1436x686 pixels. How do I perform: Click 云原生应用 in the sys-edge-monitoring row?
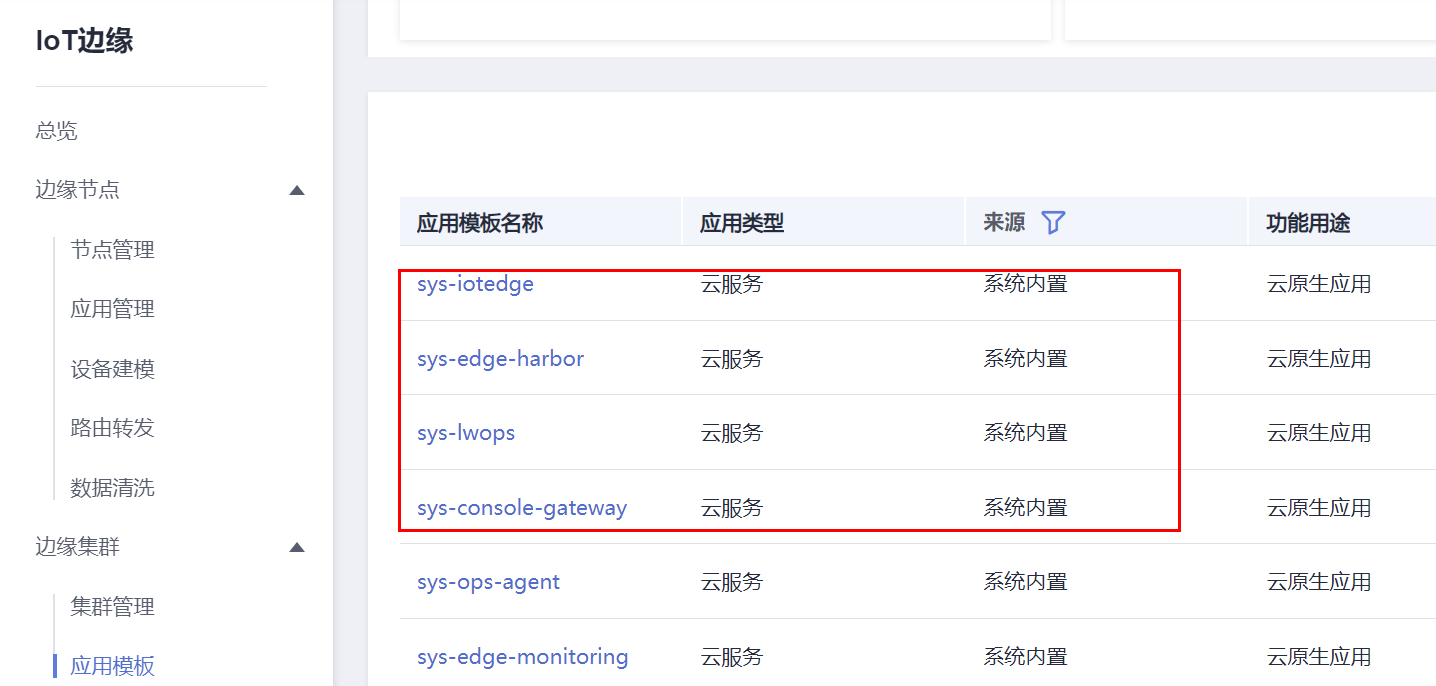coord(1318,657)
